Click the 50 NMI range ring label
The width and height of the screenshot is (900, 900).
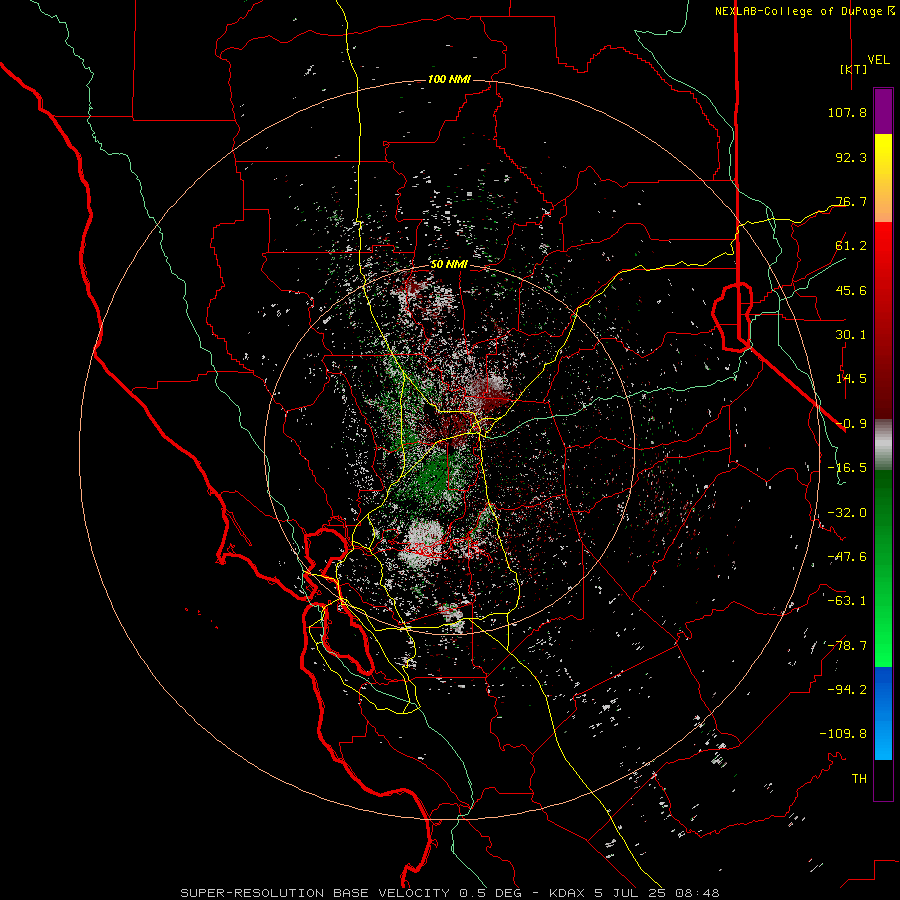pyautogui.click(x=449, y=265)
